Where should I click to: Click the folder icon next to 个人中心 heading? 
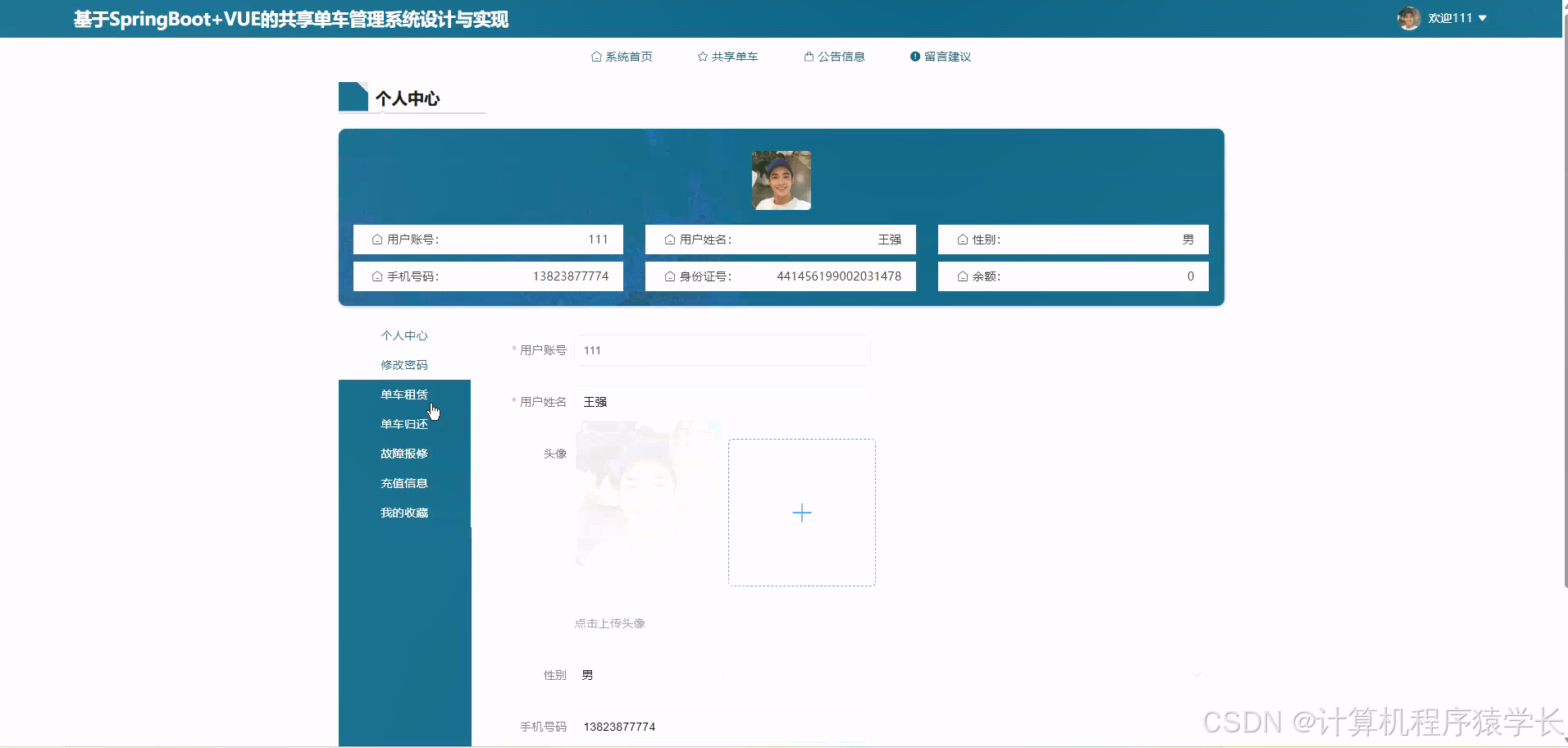point(353,96)
